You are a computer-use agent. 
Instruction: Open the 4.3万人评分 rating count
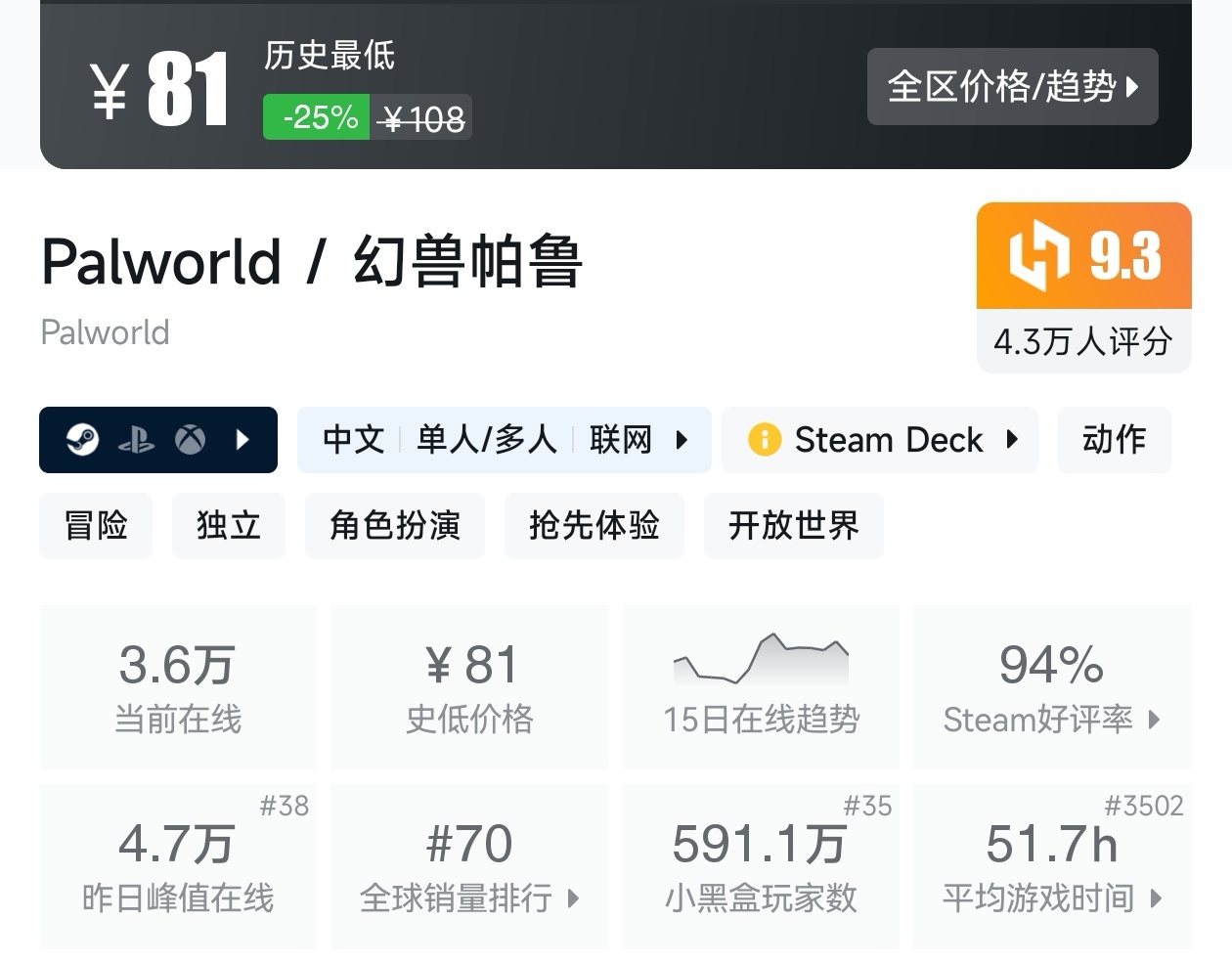1083,341
